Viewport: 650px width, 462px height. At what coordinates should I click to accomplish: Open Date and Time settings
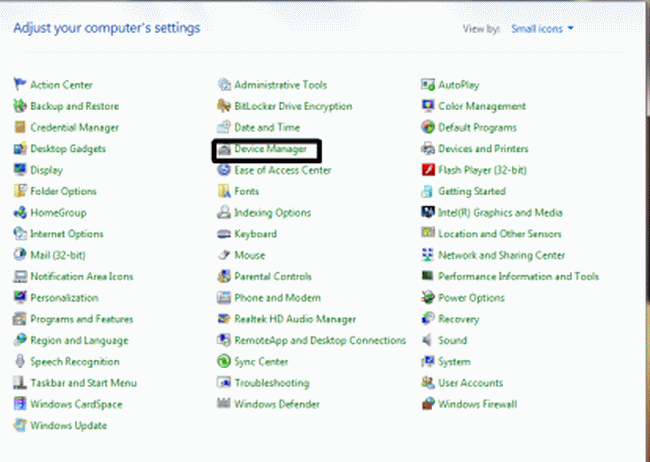pos(266,128)
